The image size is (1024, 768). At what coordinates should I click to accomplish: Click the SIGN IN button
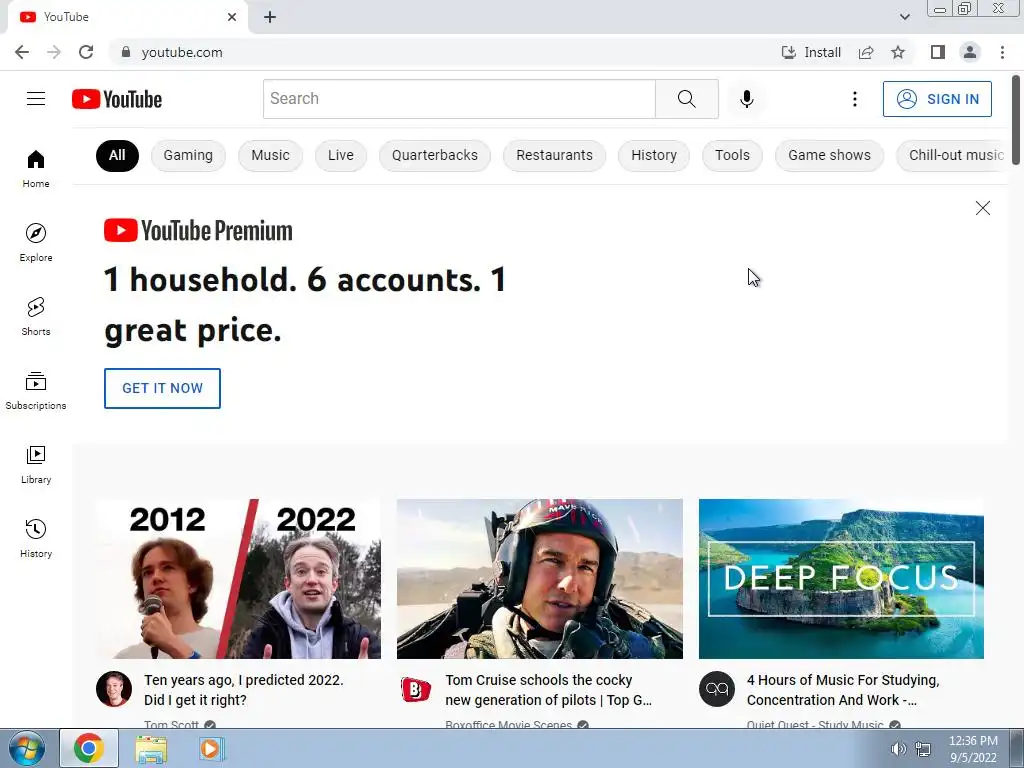[x=937, y=99]
